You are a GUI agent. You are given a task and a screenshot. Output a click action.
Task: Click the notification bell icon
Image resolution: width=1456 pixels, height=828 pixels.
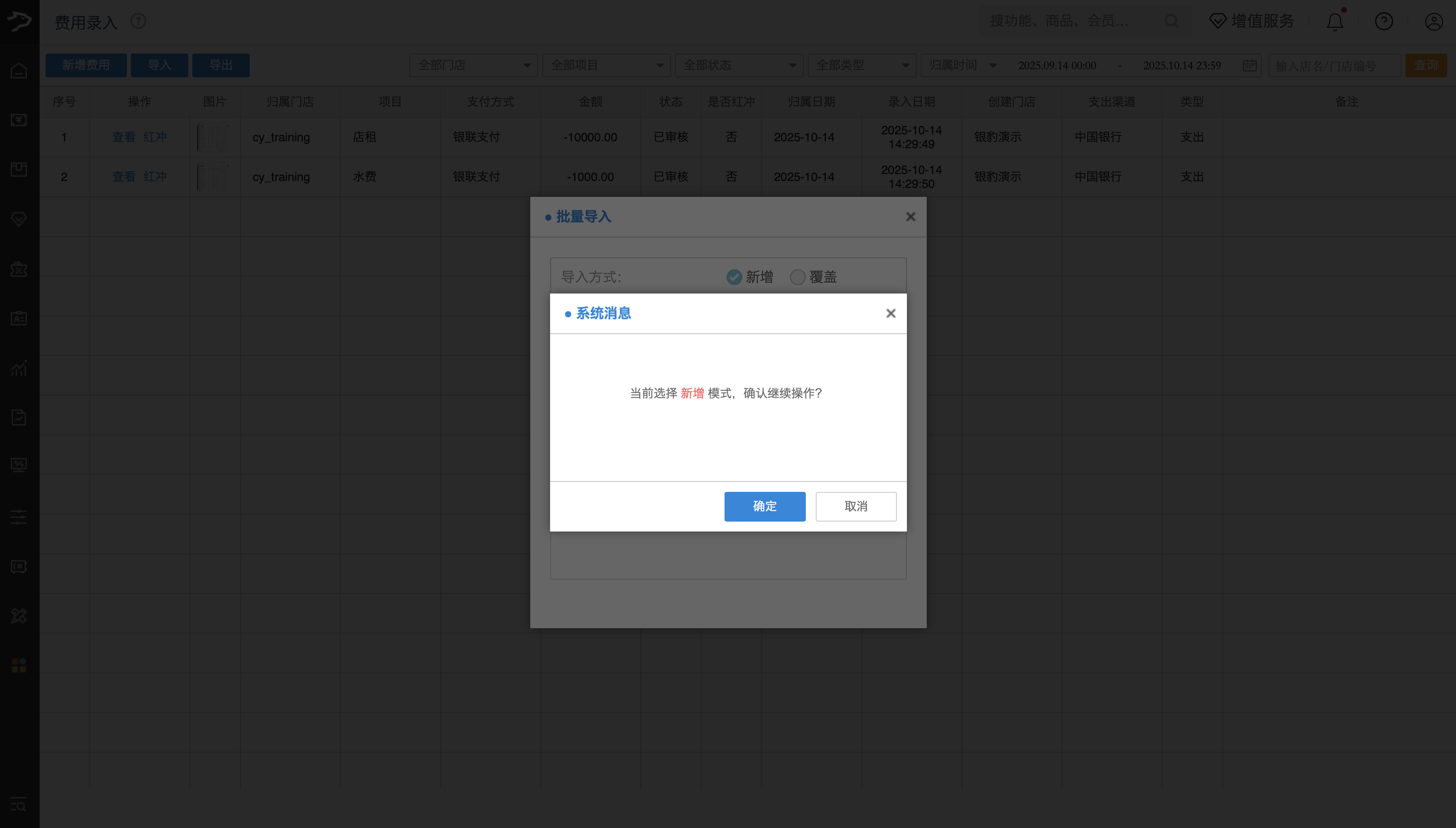point(1335,21)
